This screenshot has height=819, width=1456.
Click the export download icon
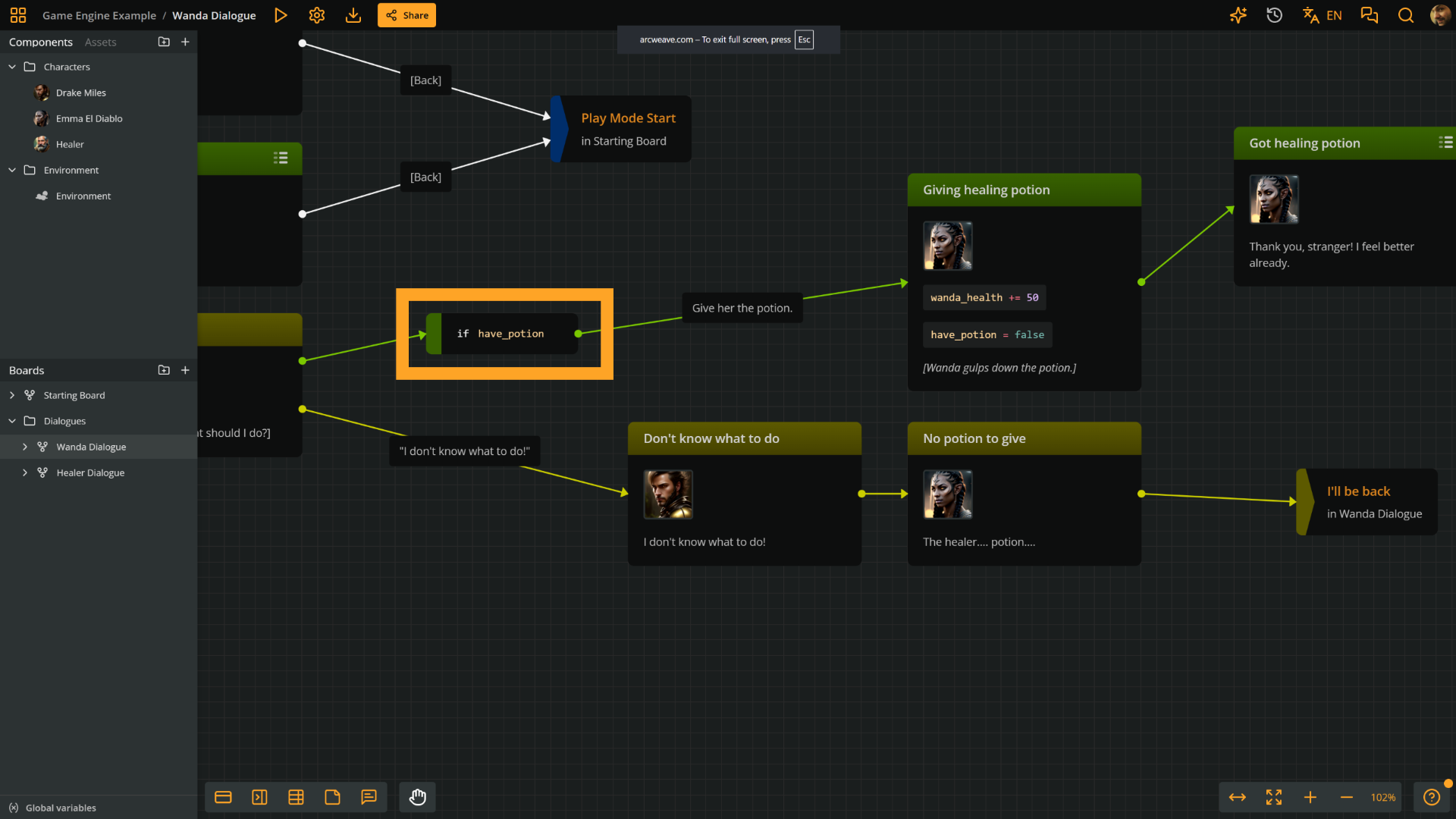[x=353, y=15]
